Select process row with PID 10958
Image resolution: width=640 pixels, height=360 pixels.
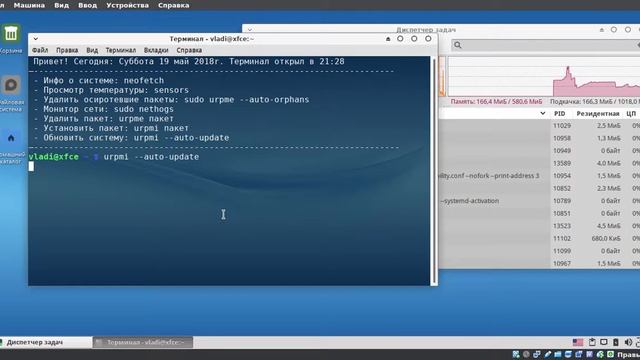pyautogui.click(x=539, y=138)
